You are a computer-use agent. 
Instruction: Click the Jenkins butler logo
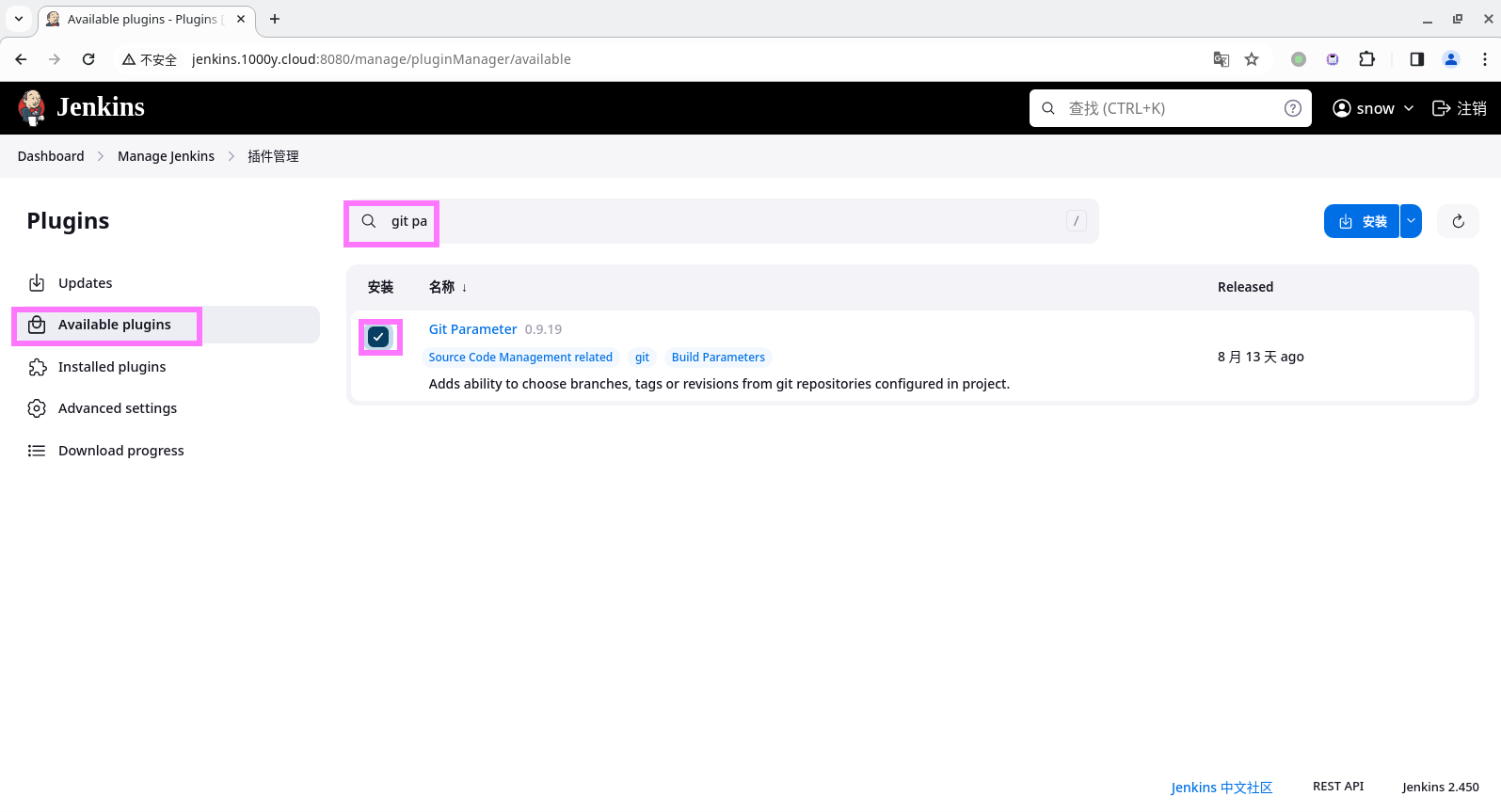(x=32, y=107)
